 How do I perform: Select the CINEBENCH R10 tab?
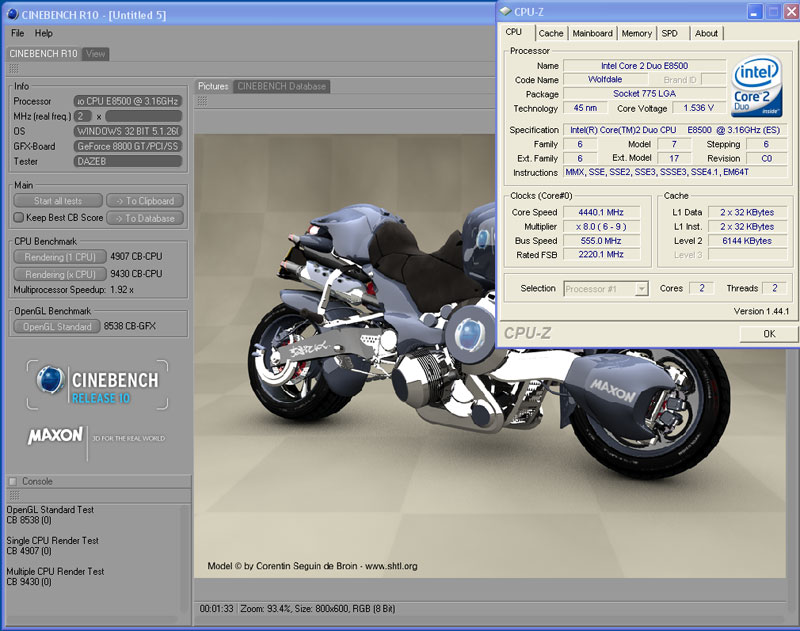click(43, 54)
